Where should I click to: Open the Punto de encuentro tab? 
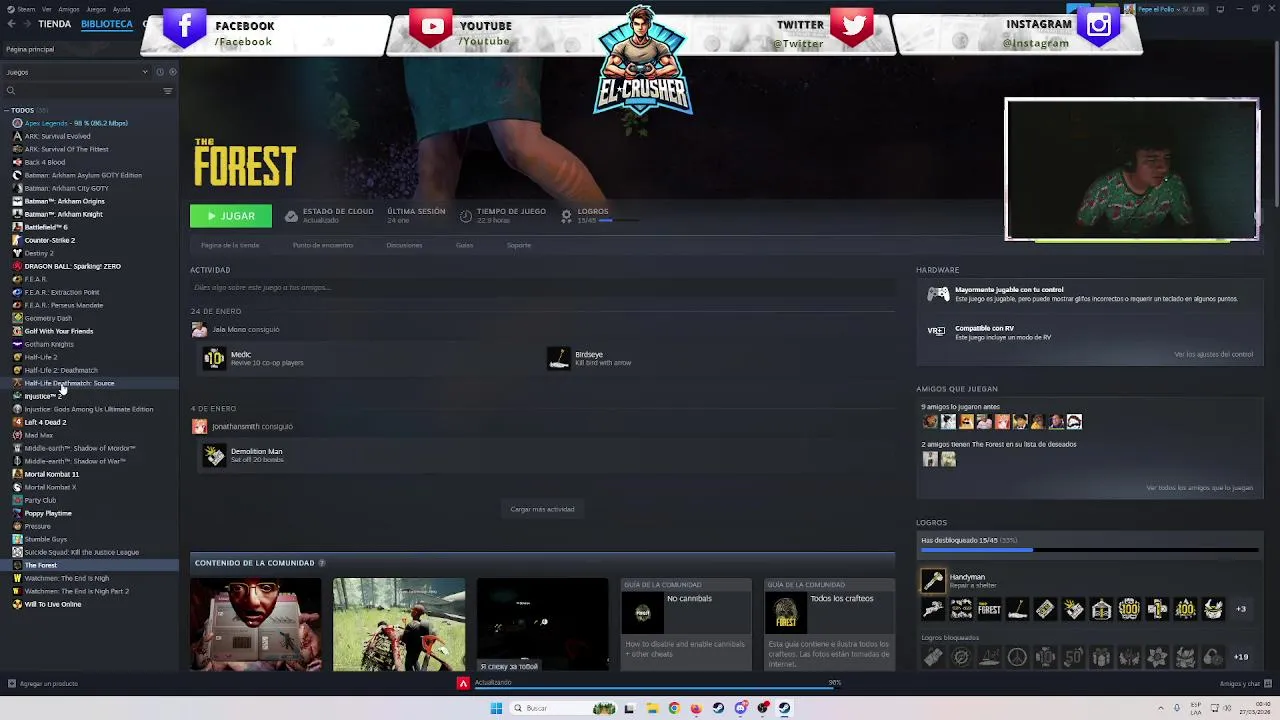pyautogui.click(x=323, y=245)
